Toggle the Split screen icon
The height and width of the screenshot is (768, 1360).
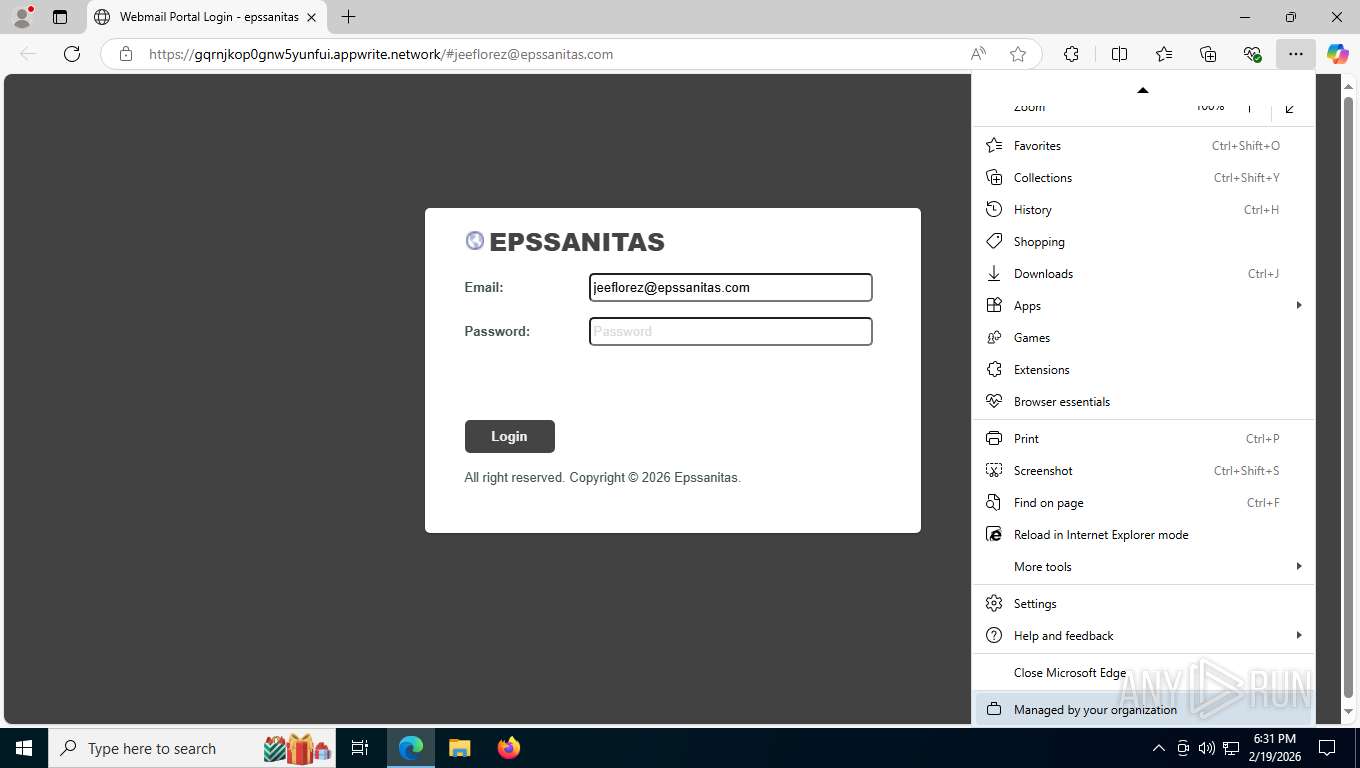pyautogui.click(x=1119, y=54)
